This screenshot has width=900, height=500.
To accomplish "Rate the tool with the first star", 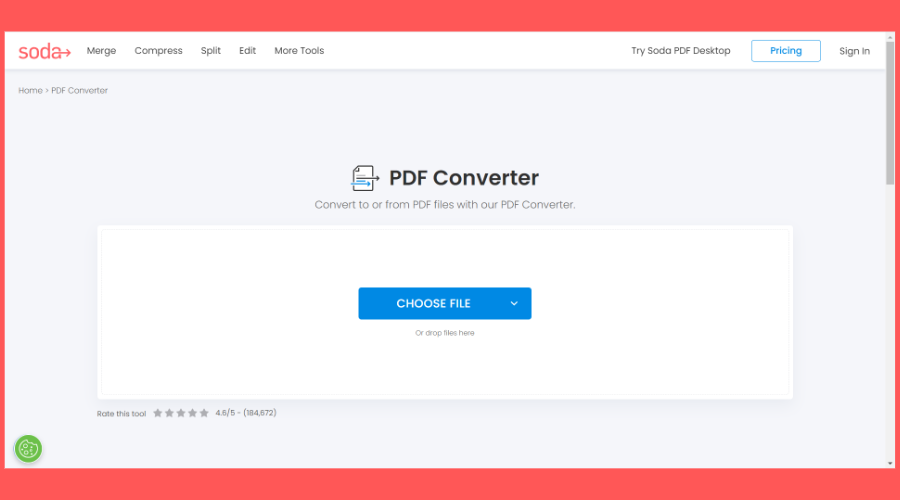I will [x=158, y=413].
